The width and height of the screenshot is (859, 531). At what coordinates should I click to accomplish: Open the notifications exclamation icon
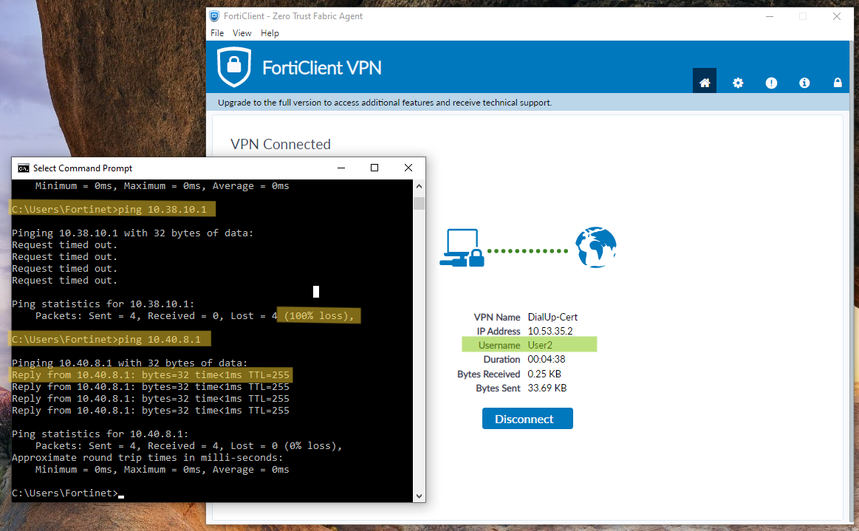771,83
